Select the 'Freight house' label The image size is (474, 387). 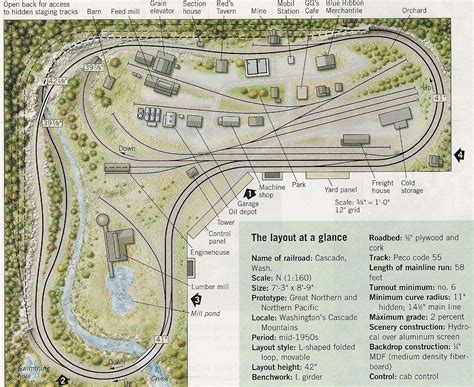[x=382, y=187]
